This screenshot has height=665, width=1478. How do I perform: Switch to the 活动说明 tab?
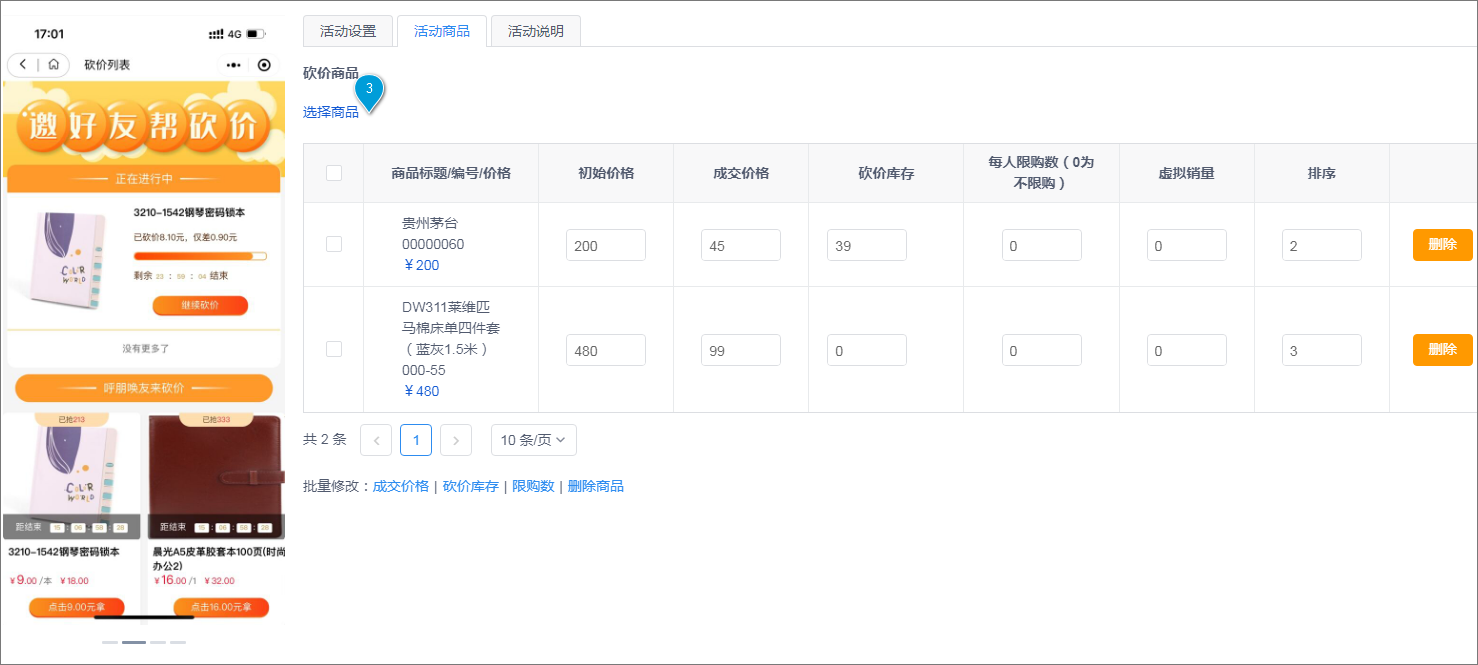pos(536,31)
